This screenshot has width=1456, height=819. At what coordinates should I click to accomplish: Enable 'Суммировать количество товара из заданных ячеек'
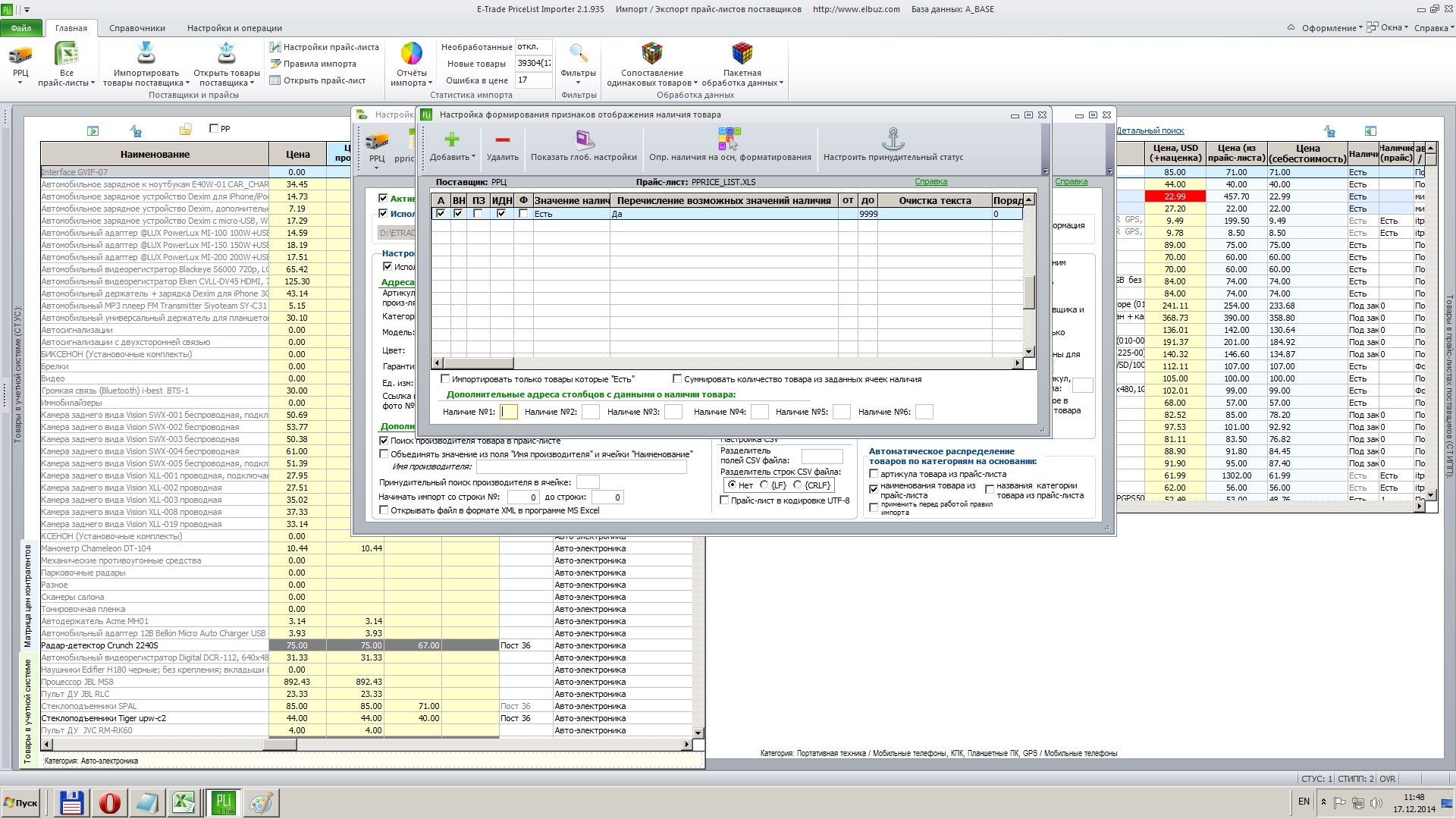pos(677,378)
